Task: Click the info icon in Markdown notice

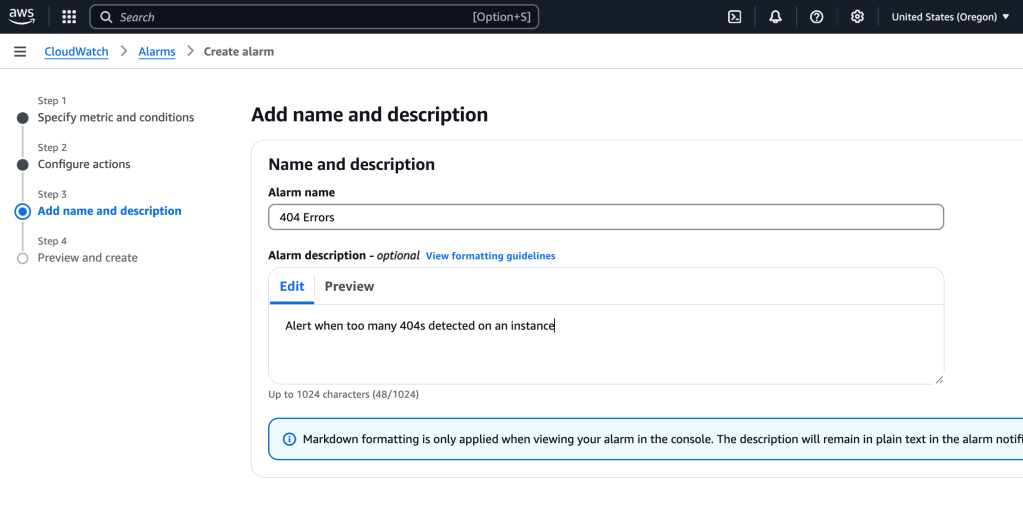Action: tap(290, 439)
